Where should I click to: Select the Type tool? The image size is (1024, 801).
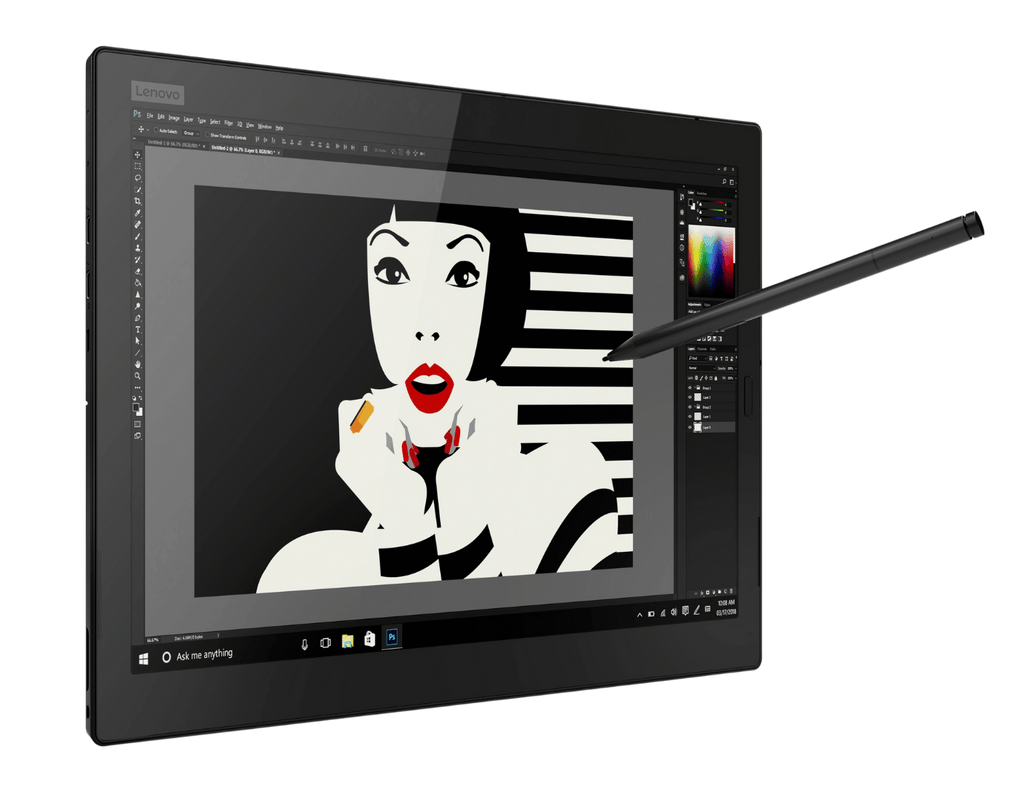point(137,329)
